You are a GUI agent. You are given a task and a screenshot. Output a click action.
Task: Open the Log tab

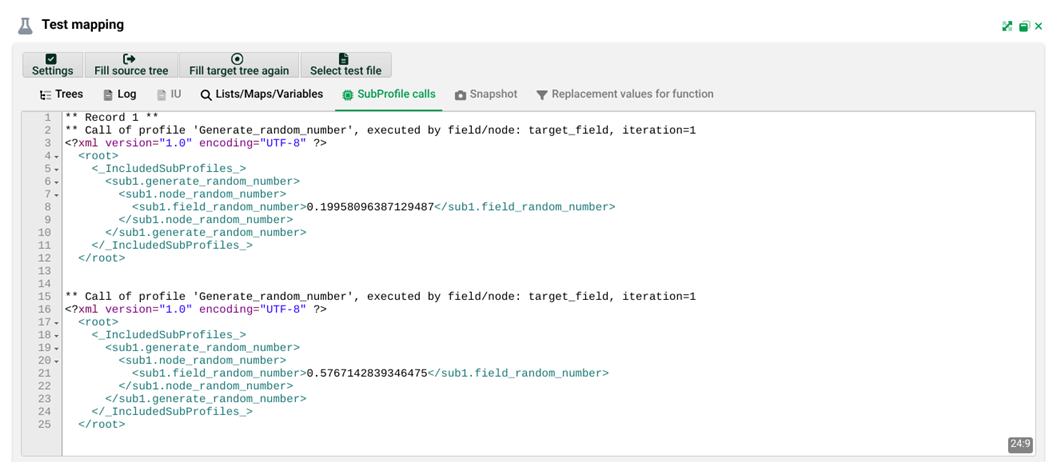[x=119, y=95]
